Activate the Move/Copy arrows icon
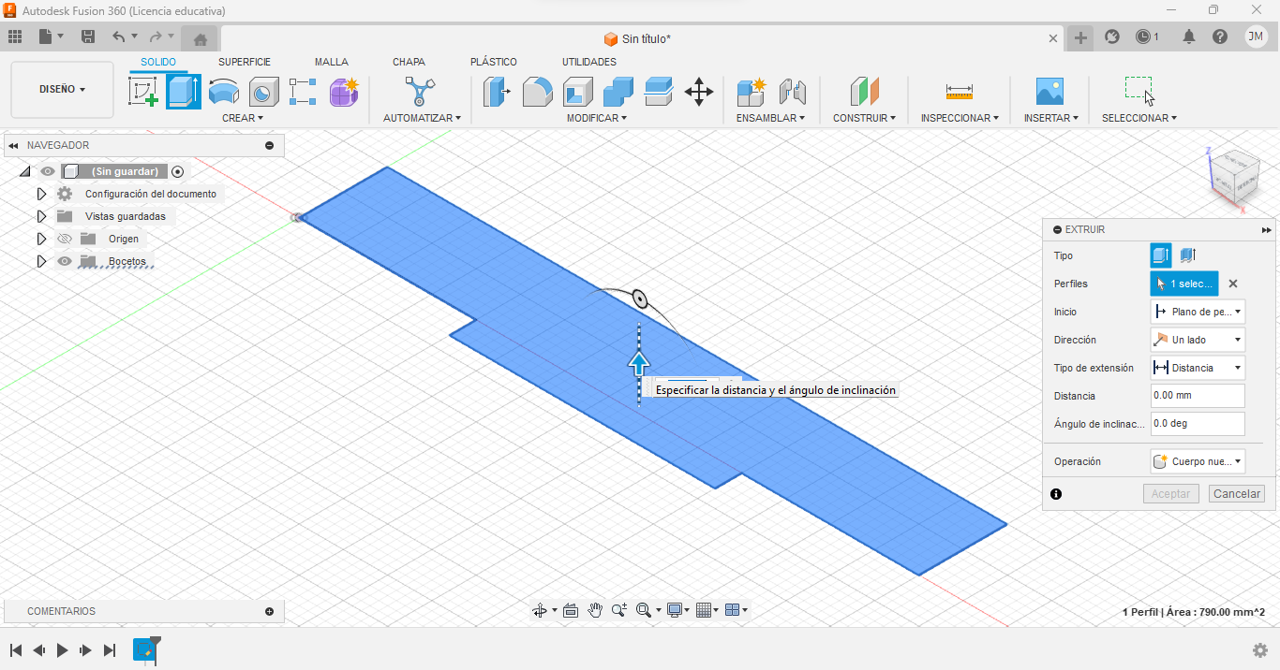This screenshot has height=670, width=1280. point(699,92)
